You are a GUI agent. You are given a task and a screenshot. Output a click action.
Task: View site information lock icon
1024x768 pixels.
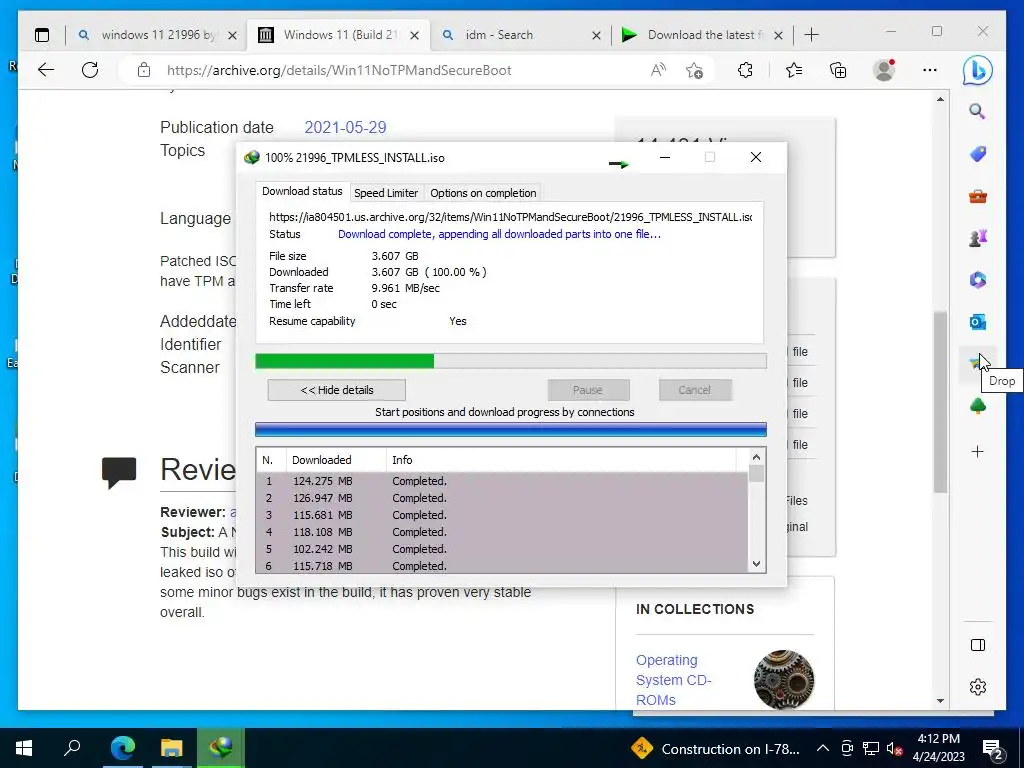point(144,70)
